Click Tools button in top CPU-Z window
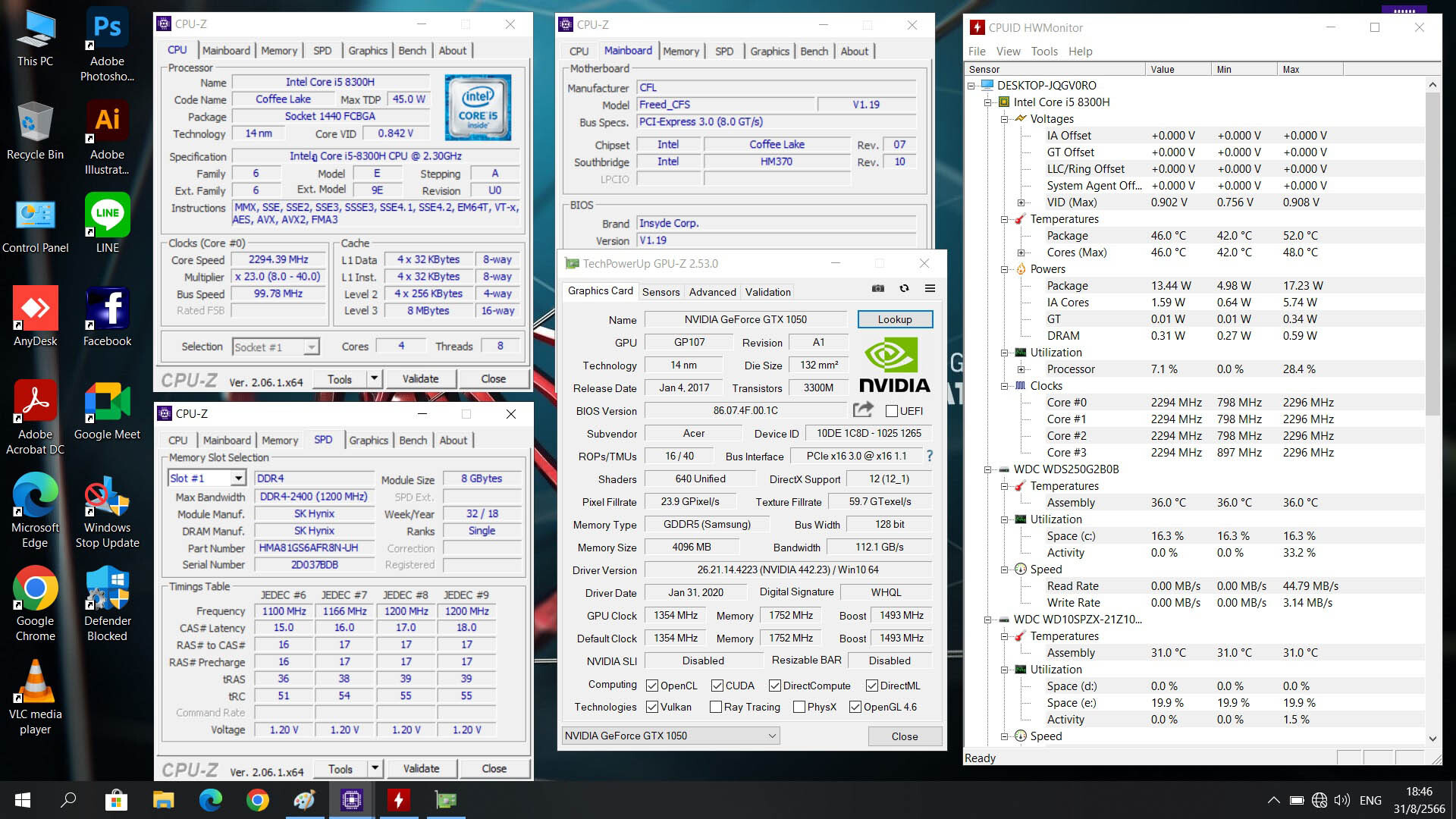 pyautogui.click(x=340, y=378)
